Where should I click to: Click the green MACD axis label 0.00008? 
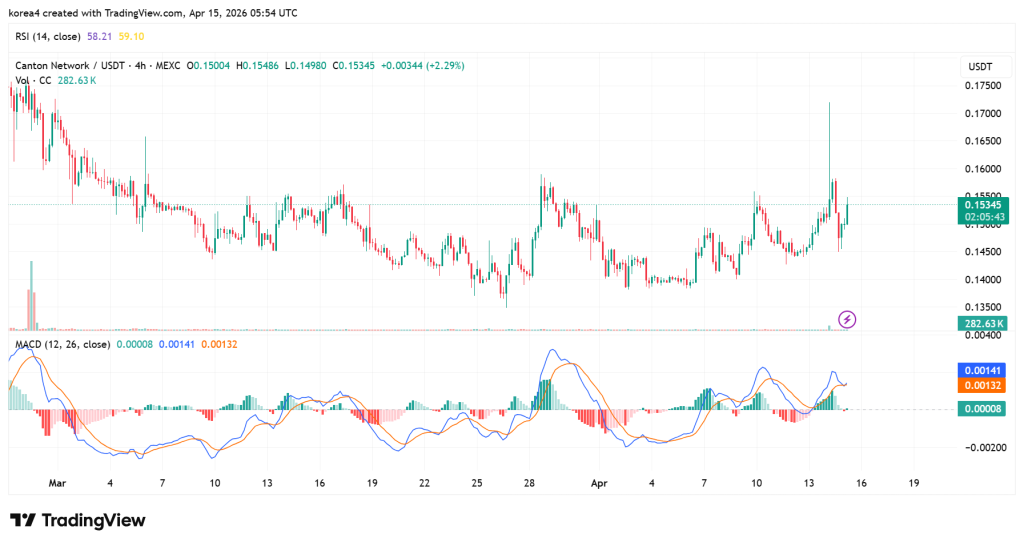click(x=983, y=409)
